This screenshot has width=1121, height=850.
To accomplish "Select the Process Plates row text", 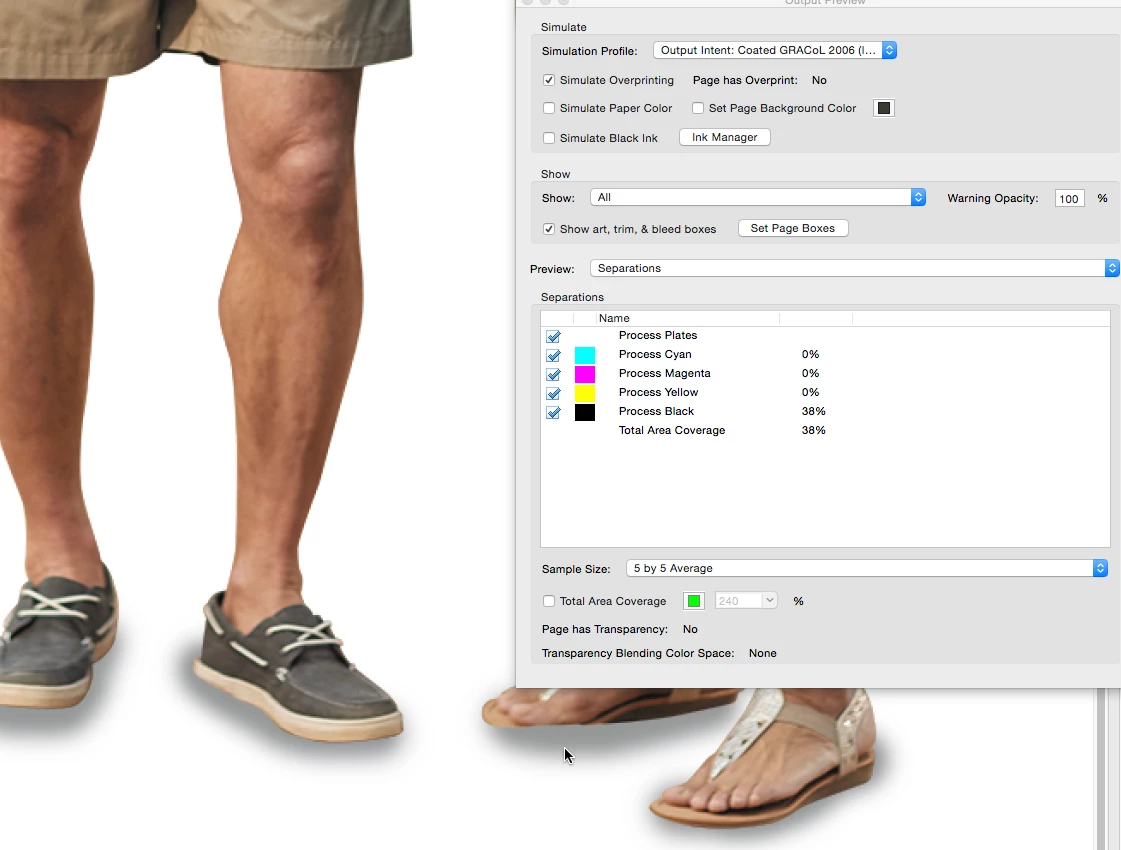I will [x=658, y=335].
